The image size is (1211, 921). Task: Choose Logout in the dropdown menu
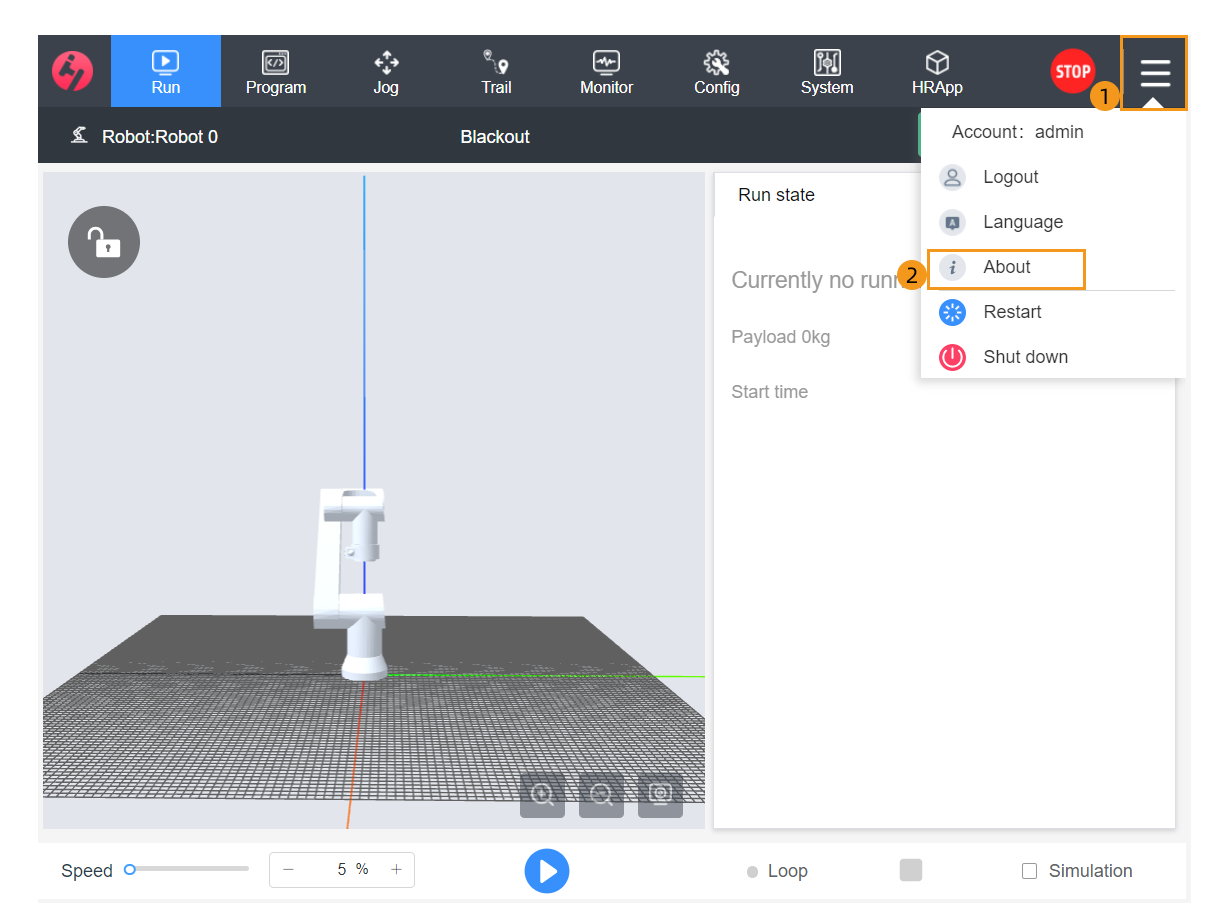pos(1010,177)
